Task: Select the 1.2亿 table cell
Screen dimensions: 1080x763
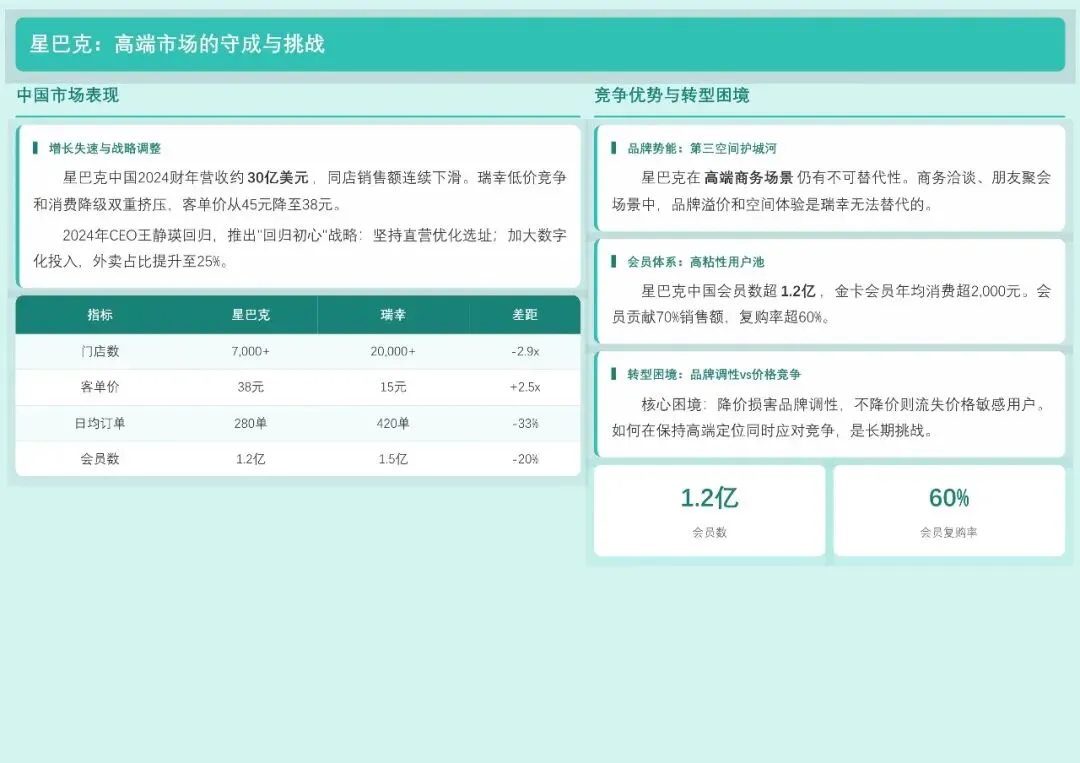Action: (251, 459)
